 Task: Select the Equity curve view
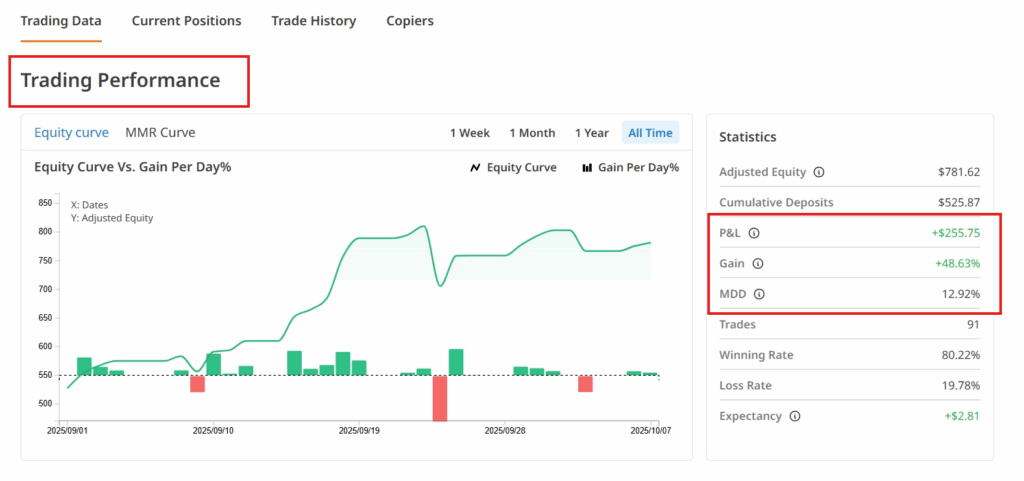click(71, 132)
